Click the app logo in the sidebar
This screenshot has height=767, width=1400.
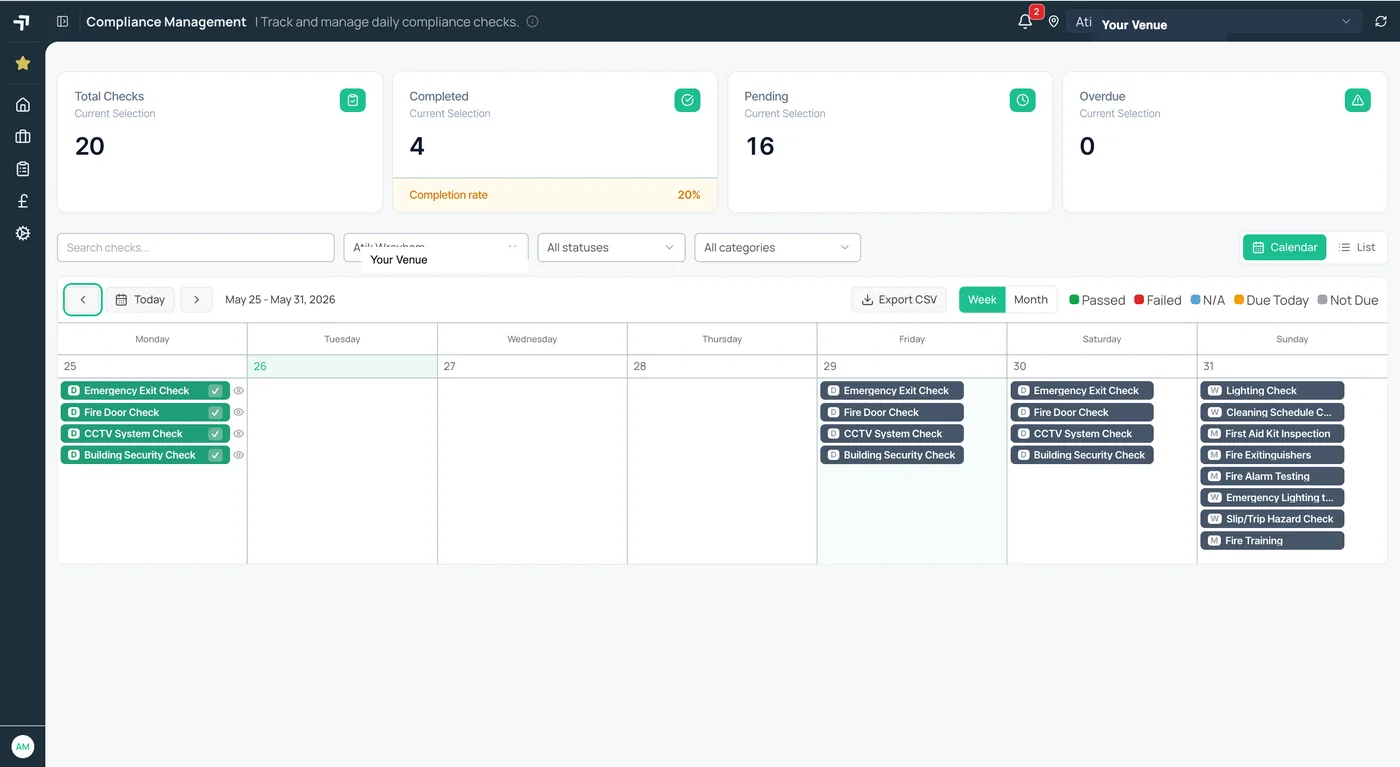click(x=22, y=22)
